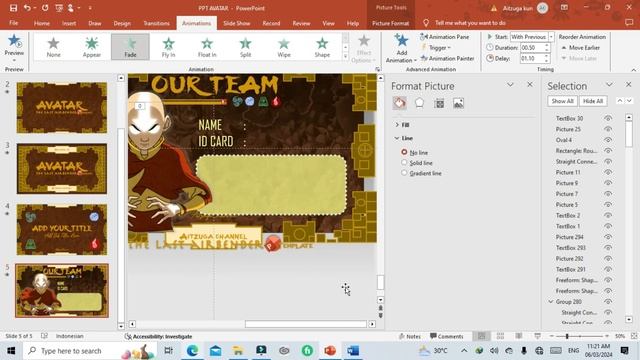
Task: Click the Preview animation star icon
Action: pos(14,41)
